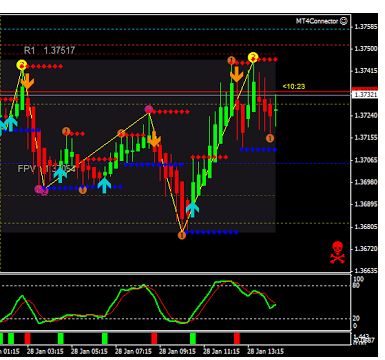Viewport: 385px width, 360px height.
Task: Select cyan up arrow above 28 Jan 05:15
Action: pos(104,185)
